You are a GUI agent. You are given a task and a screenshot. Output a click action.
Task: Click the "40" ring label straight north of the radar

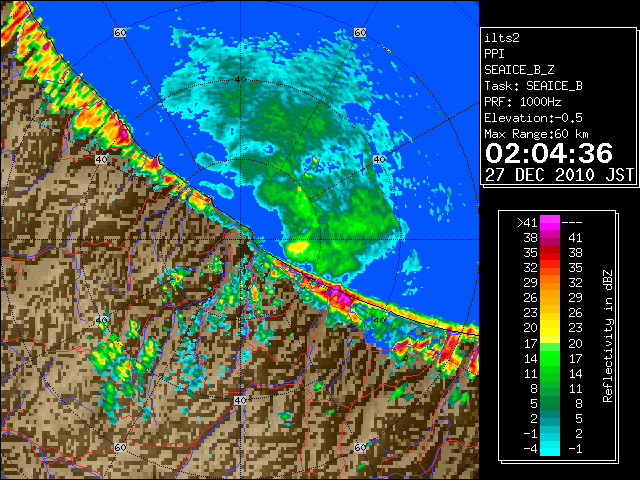240,80
